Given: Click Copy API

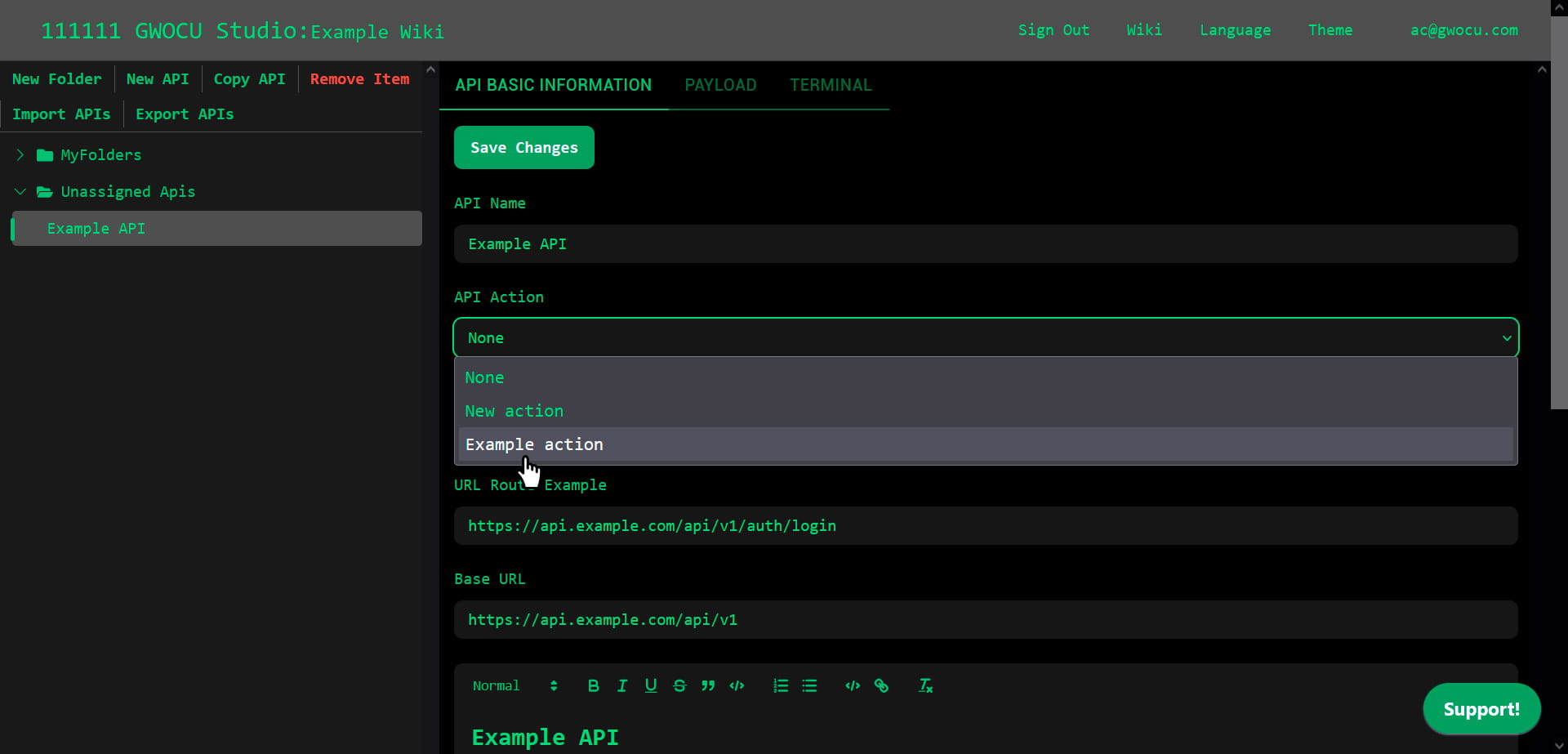Looking at the screenshot, I should point(250,79).
